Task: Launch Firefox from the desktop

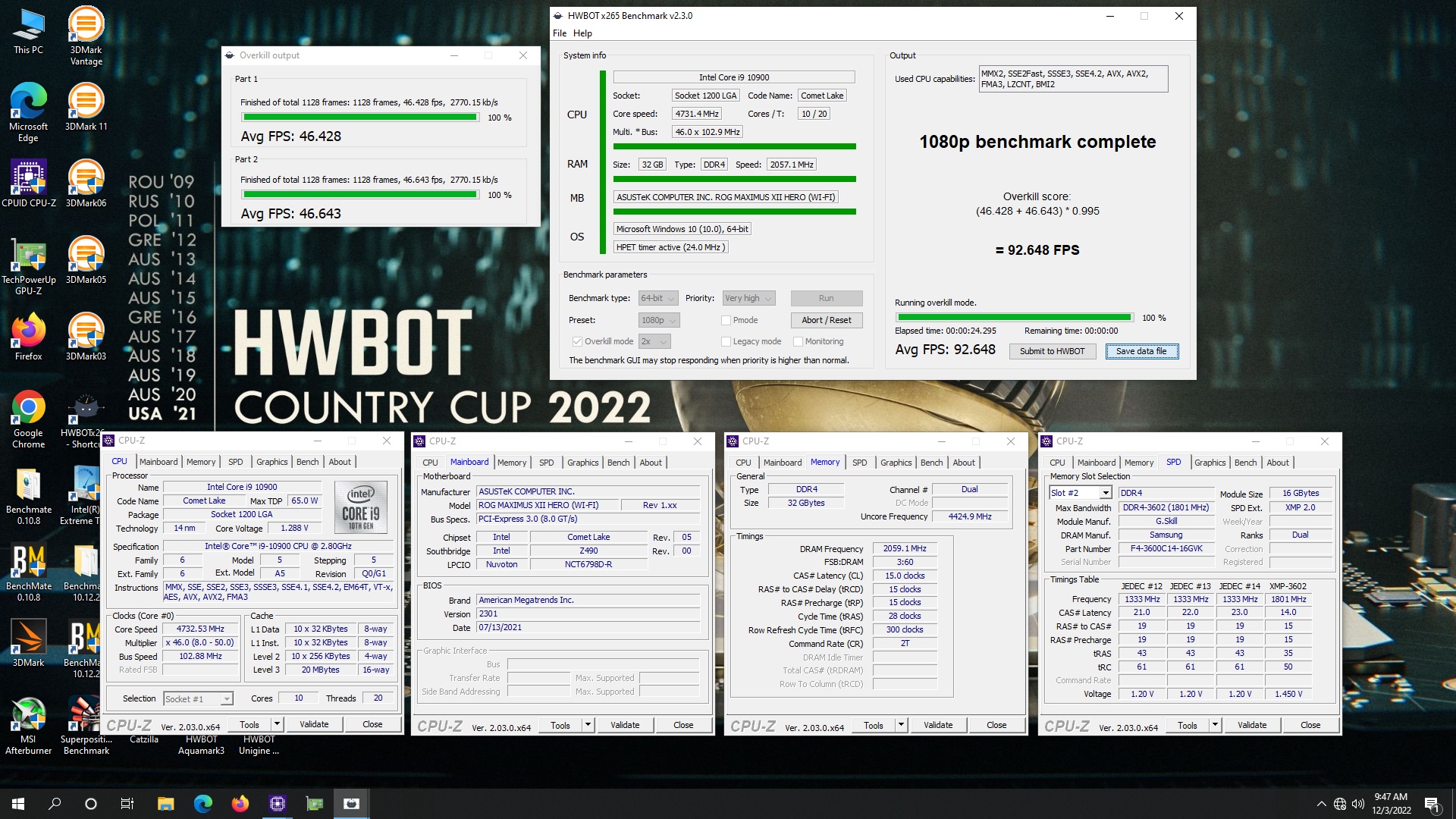Action: (28, 337)
